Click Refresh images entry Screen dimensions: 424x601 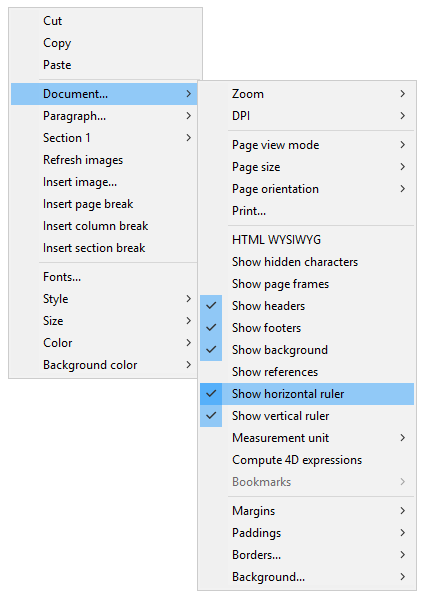pos(104,160)
